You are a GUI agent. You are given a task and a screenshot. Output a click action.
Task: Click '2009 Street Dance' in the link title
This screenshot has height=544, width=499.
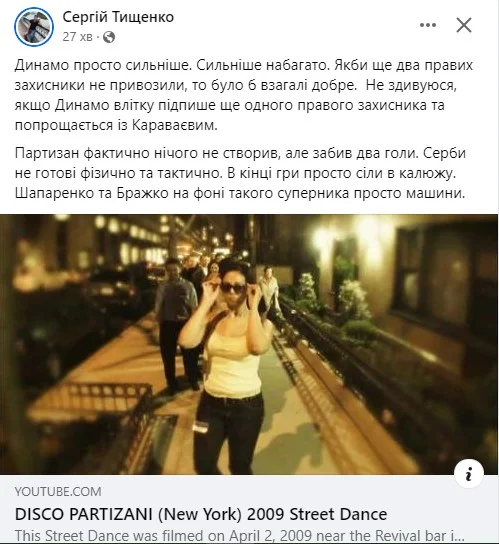point(317,514)
